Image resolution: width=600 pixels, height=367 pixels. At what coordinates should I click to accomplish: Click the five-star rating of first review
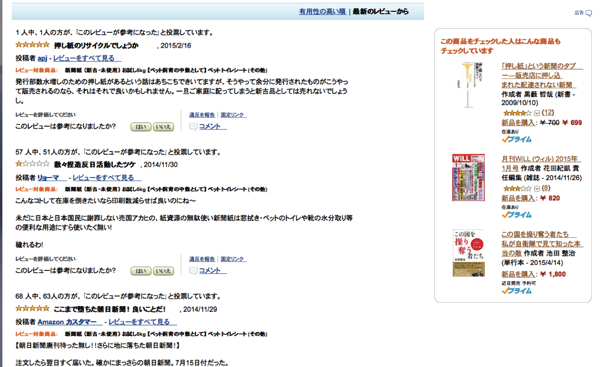[x=33, y=45]
